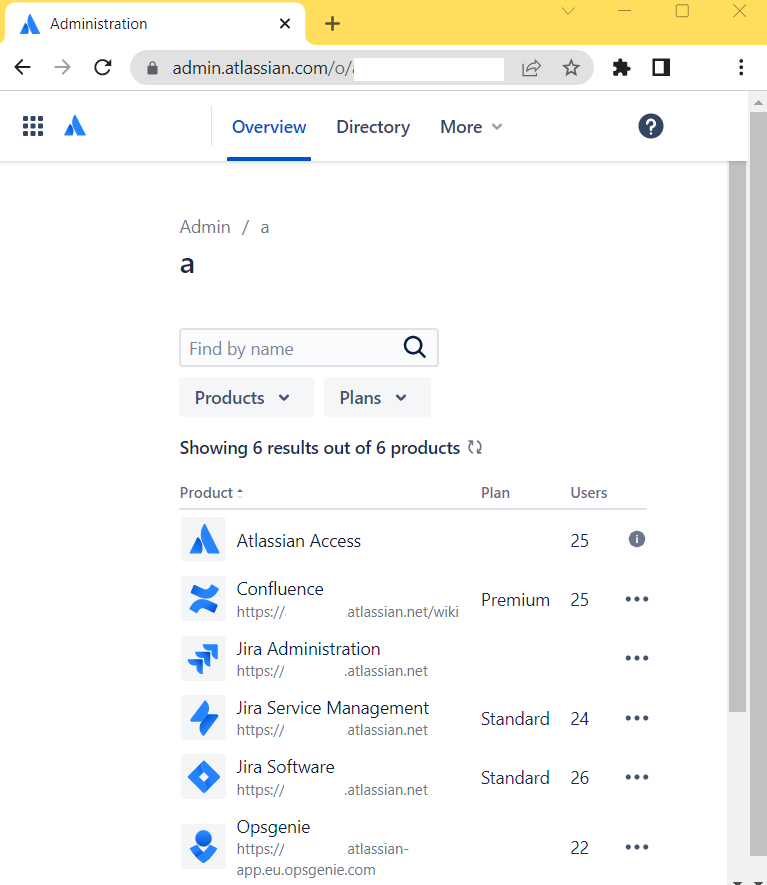Open Chrome three-dot menu
The height and width of the screenshot is (885, 767).
point(741,67)
